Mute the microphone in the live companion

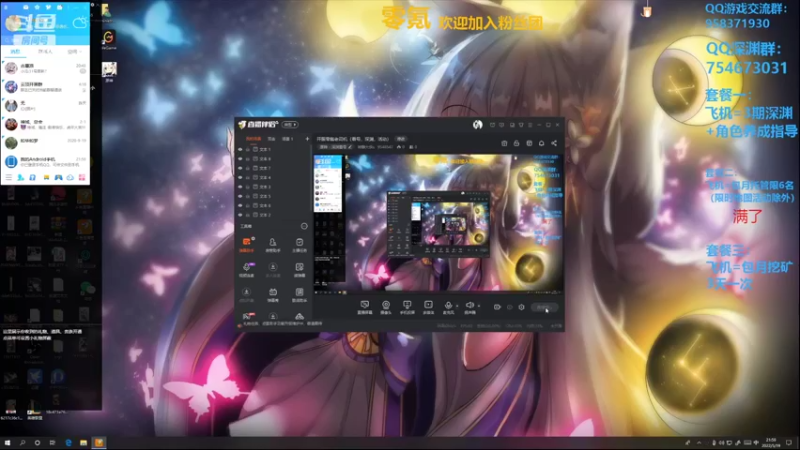[448, 306]
